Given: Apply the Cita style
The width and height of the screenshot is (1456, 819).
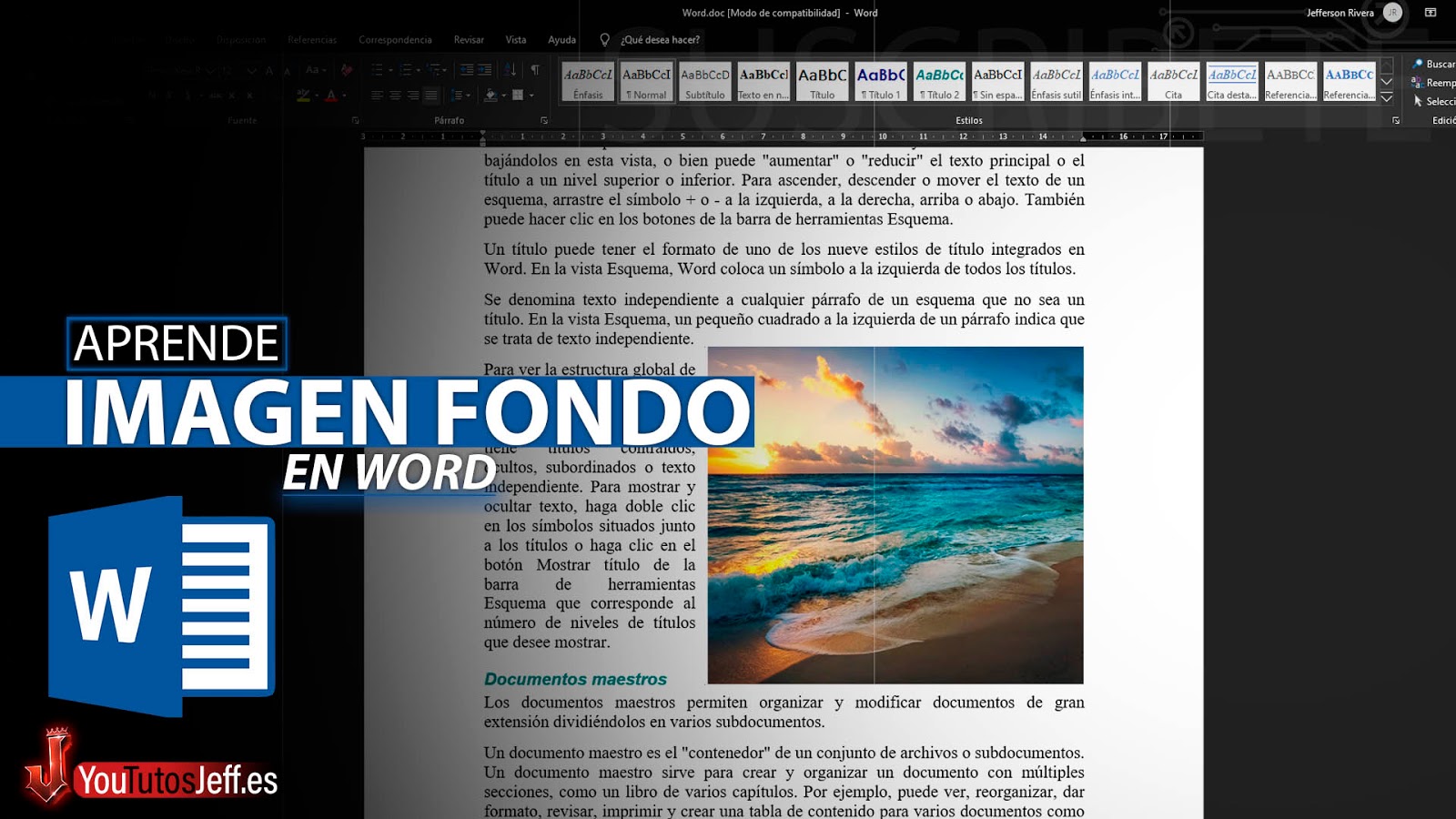Looking at the screenshot, I should (x=1174, y=82).
